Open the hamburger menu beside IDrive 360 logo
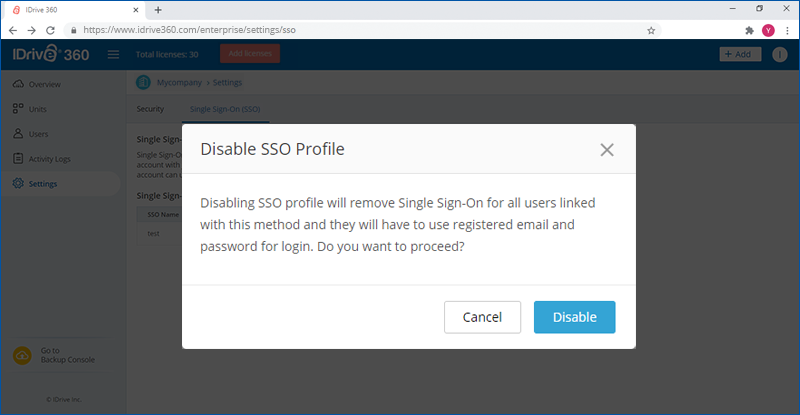Viewport: 800px width, 415px height. (113, 54)
